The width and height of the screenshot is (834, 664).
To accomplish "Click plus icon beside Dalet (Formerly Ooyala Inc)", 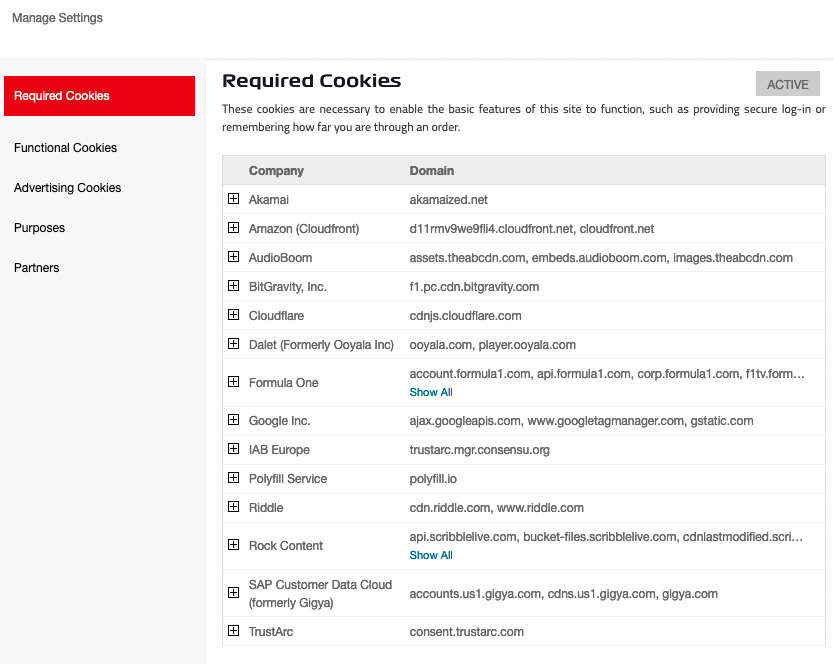I will [x=234, y=344].
